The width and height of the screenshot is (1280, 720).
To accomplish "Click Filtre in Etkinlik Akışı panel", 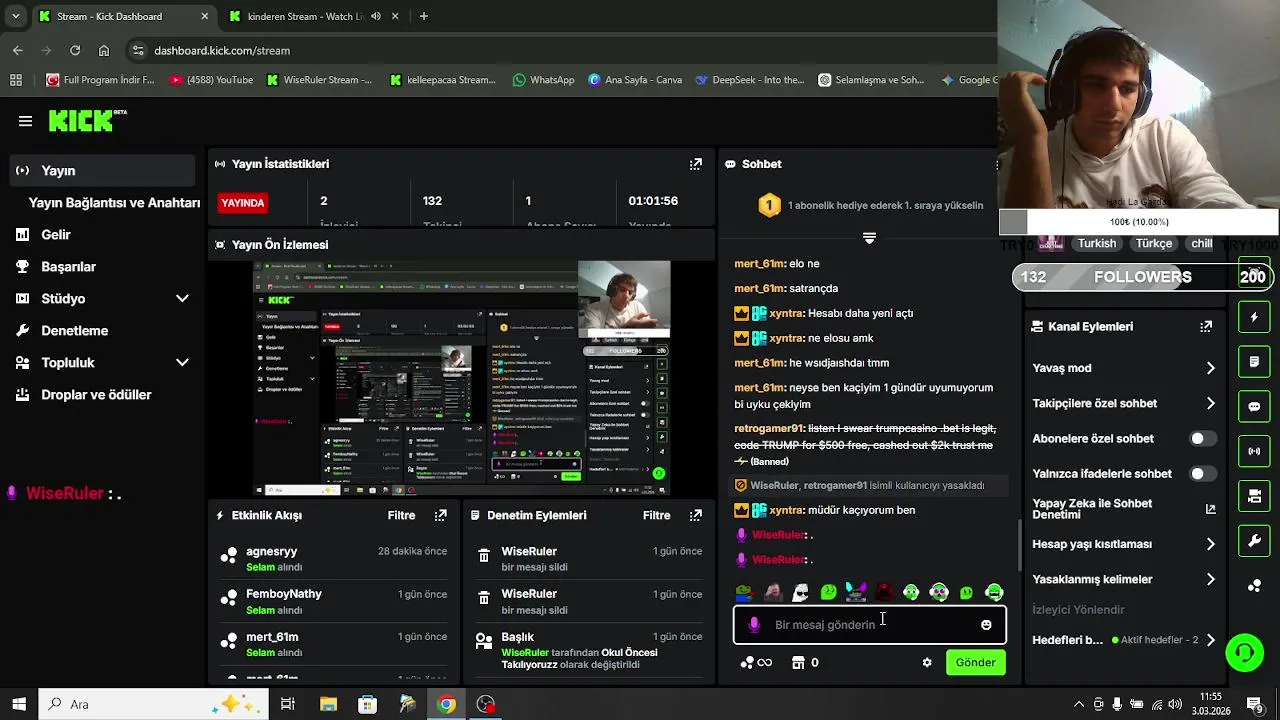I will point(401,515).
